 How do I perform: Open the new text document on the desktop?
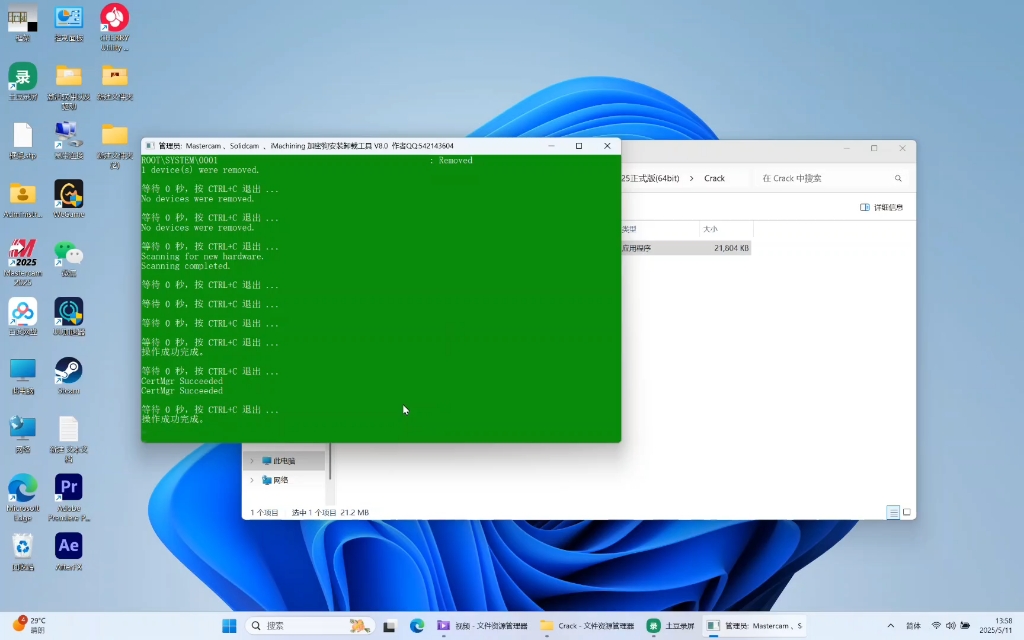[x=69, y=438]
